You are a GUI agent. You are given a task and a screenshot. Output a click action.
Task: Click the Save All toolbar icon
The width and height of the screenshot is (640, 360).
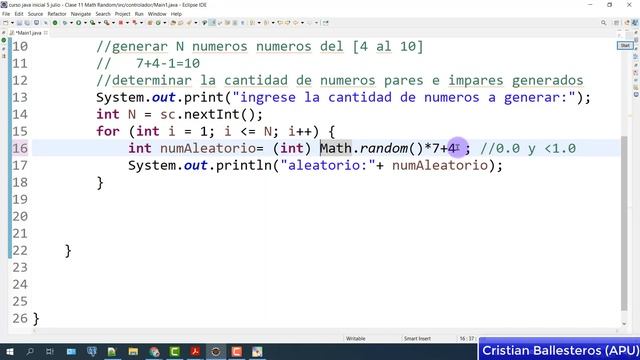pyautogui.click(x=27, y=23)
